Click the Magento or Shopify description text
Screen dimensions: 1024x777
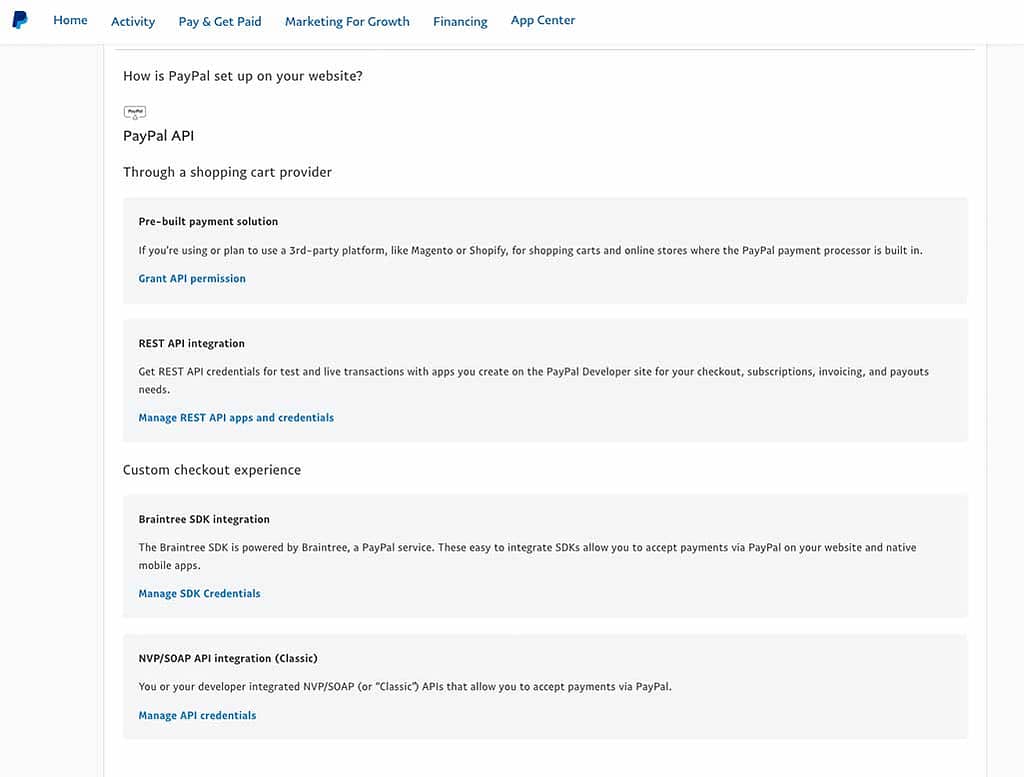point(530,250)
